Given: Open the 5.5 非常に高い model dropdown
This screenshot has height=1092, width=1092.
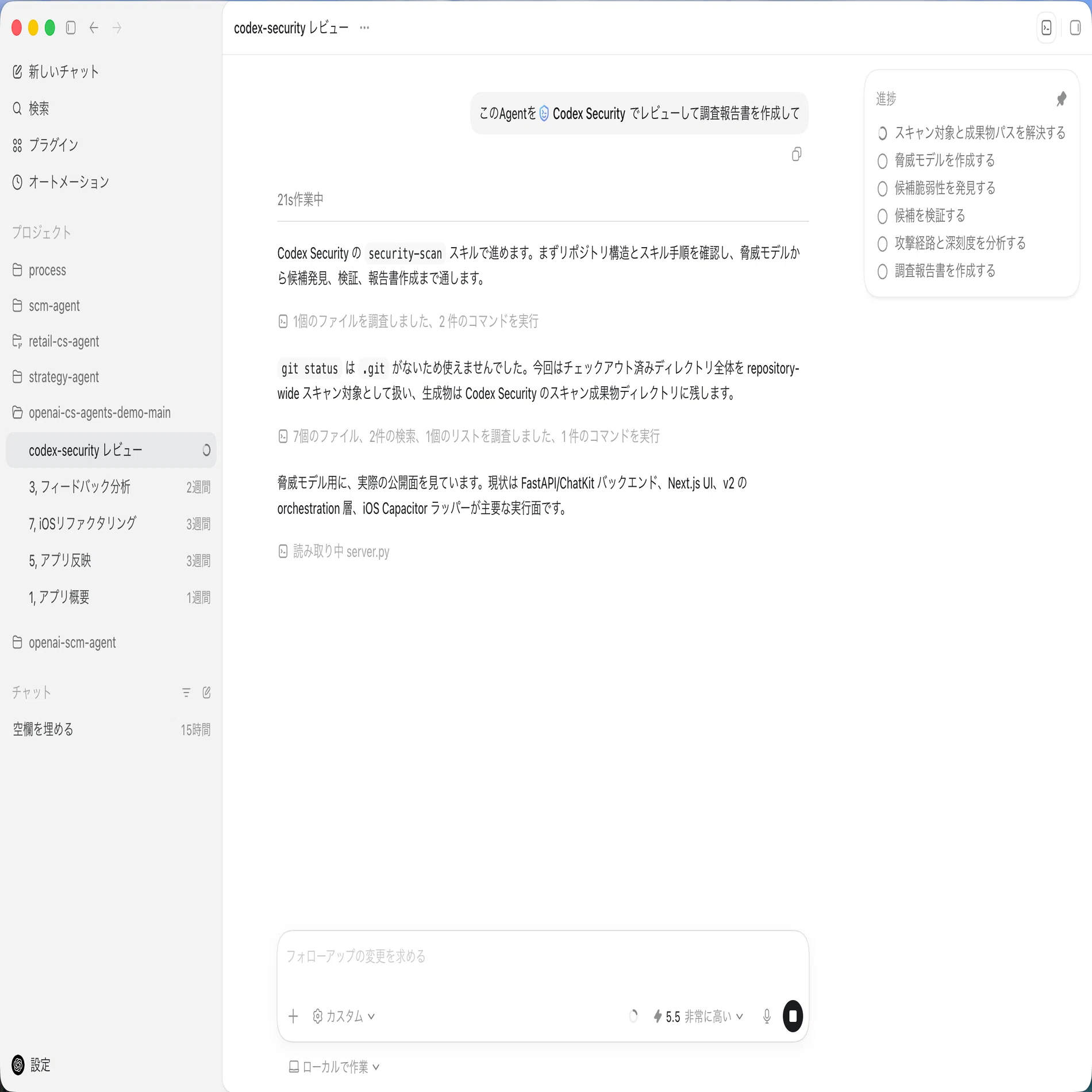Looking at the screenshot, I should point(699,1016).
